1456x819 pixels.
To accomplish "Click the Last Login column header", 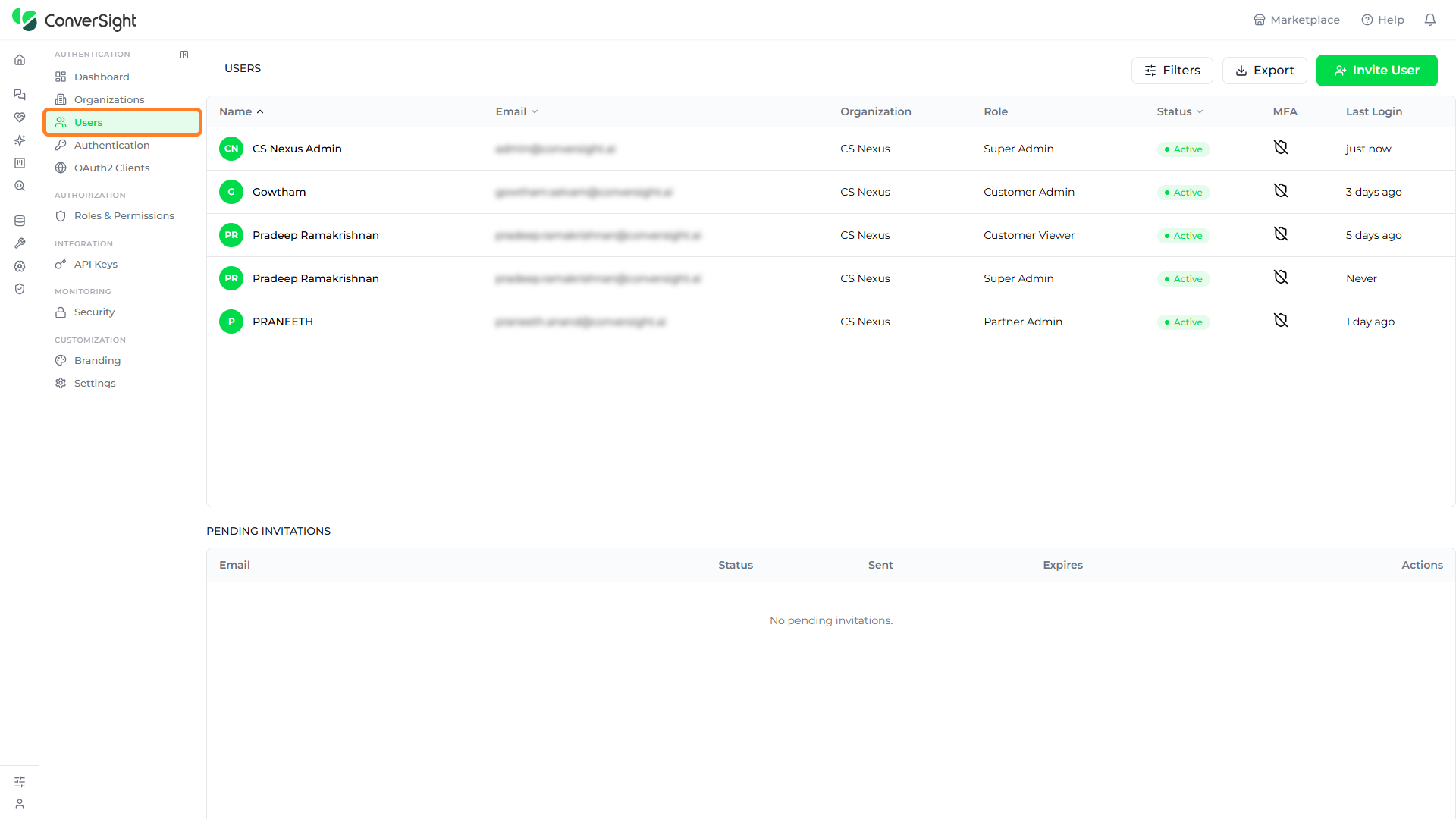I will tap(1374, 111).
